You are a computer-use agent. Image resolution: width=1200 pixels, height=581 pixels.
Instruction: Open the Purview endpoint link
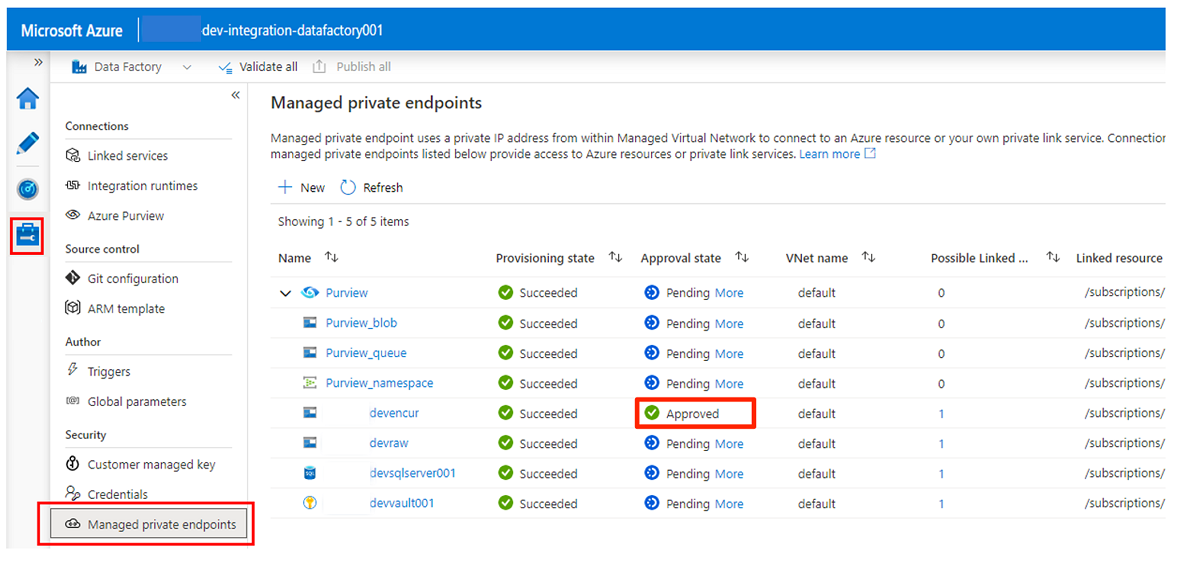click(347, 294)
